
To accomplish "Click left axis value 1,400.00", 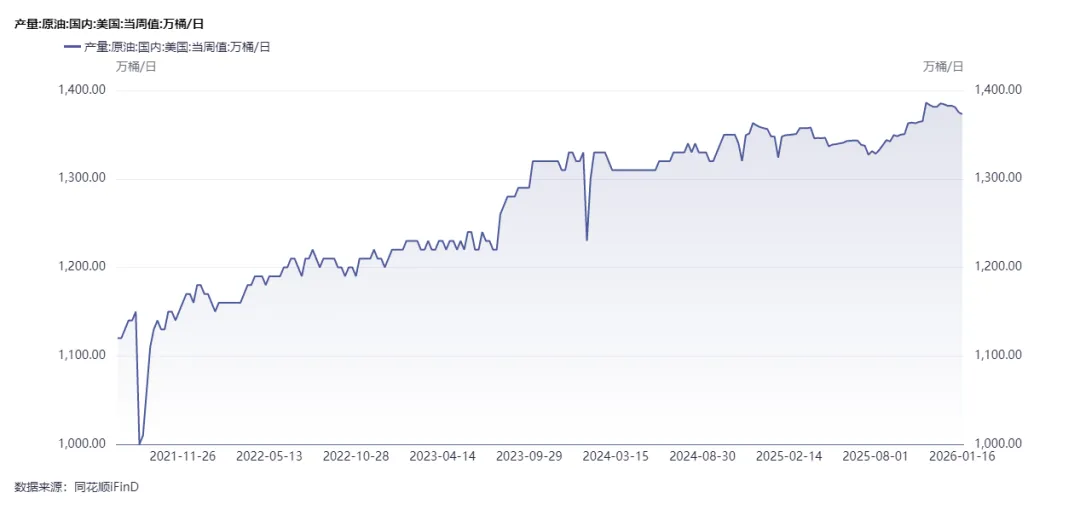I will 82,90.
